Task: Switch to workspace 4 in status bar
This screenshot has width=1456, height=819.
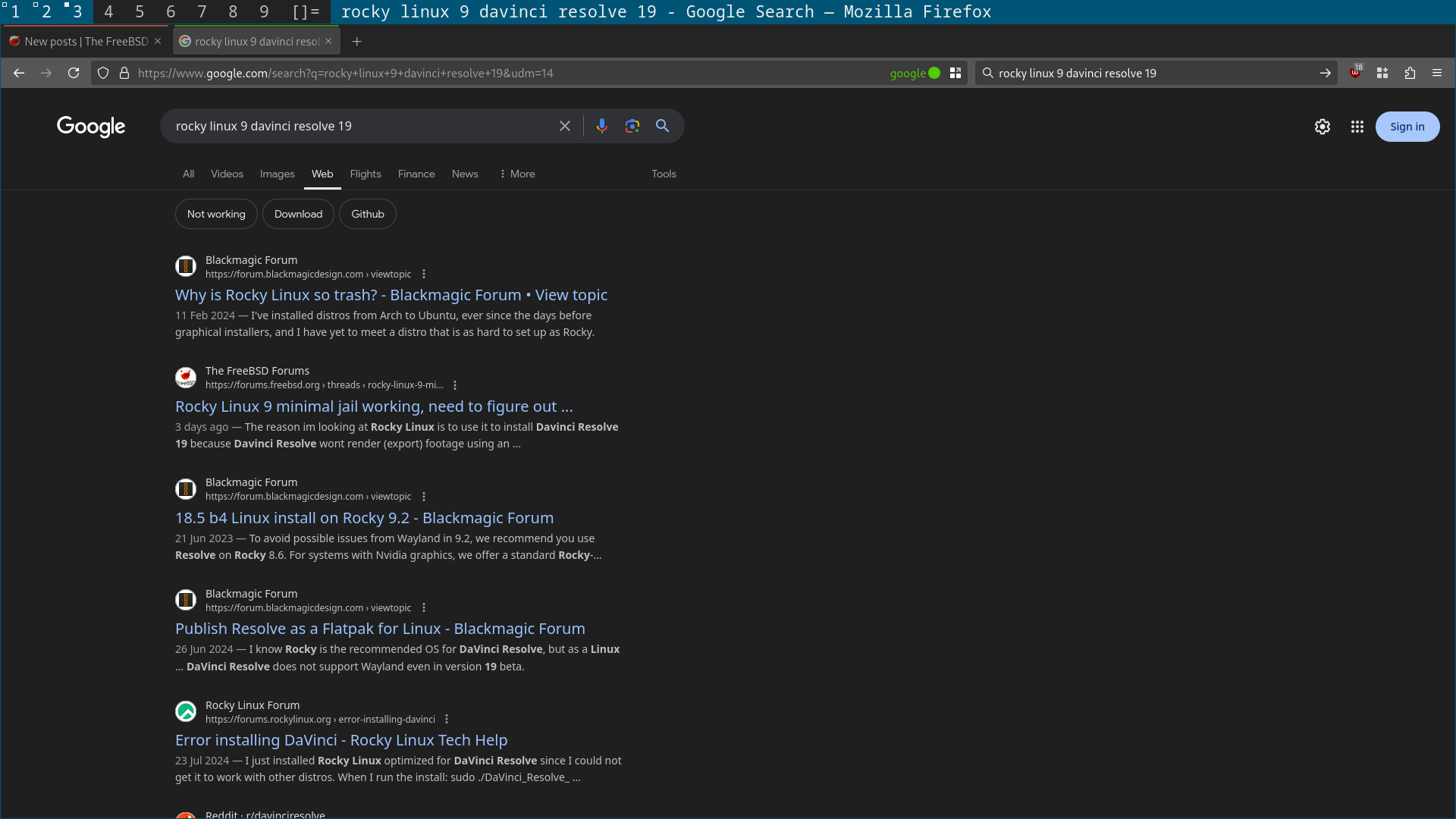Action: 108,11
